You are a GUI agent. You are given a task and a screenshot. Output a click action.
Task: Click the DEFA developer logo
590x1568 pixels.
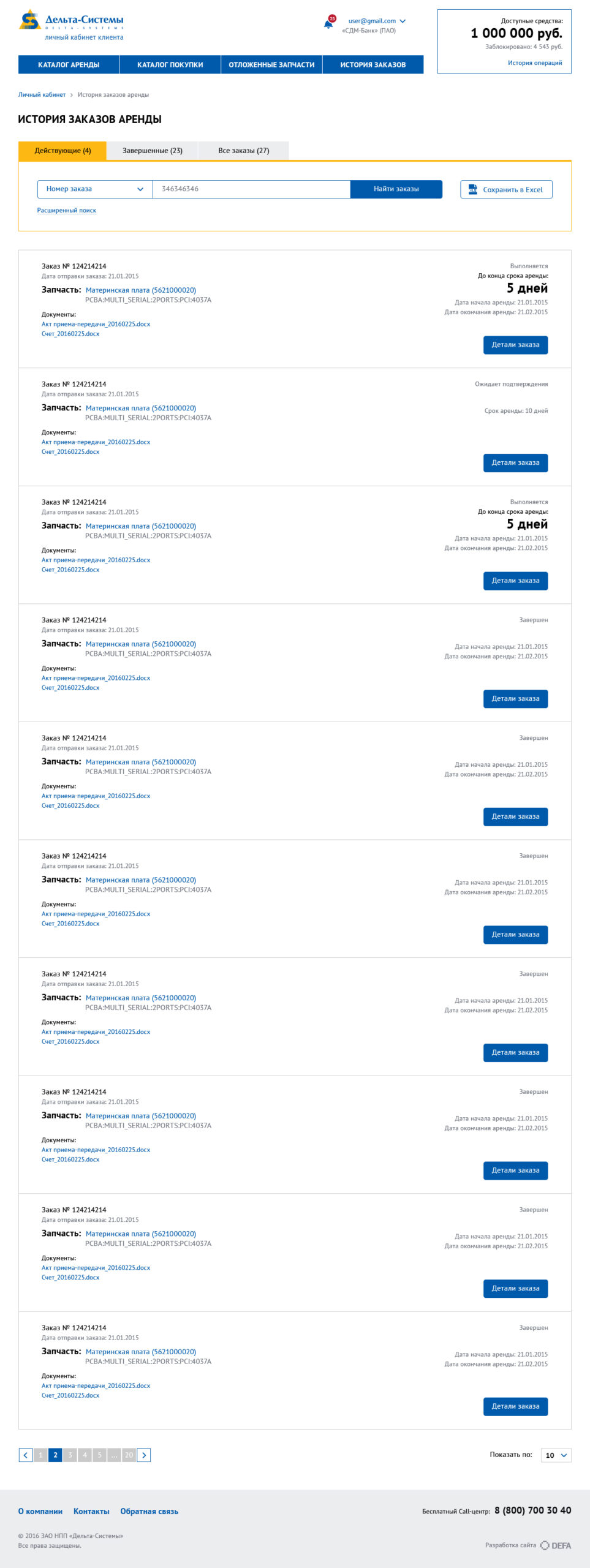[x=556, y=1545]
